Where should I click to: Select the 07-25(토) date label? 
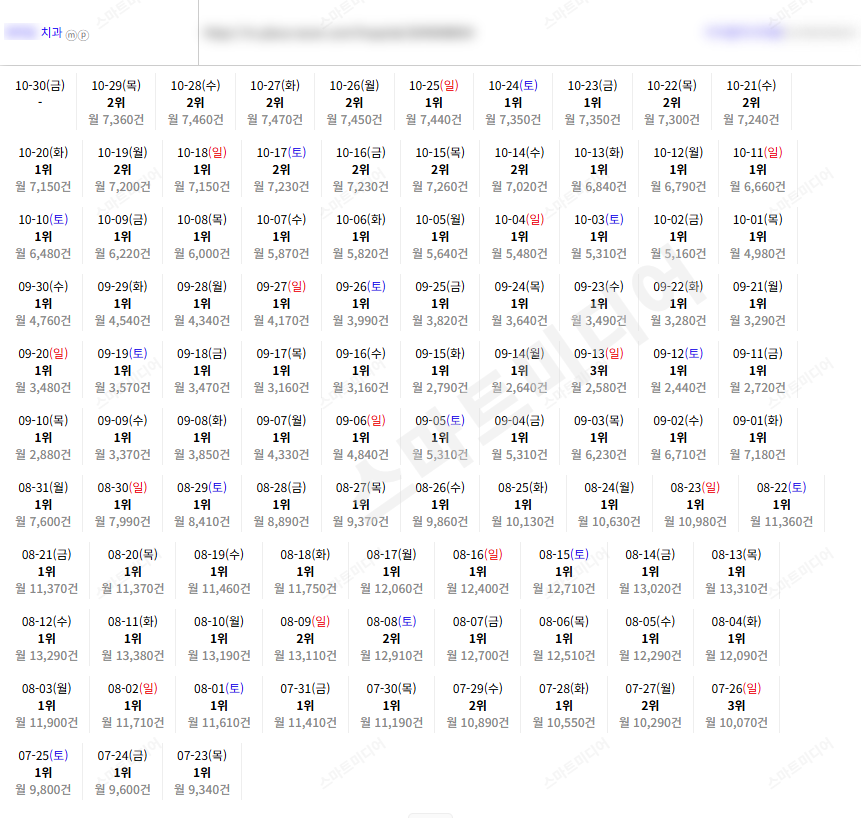point(43,755)
